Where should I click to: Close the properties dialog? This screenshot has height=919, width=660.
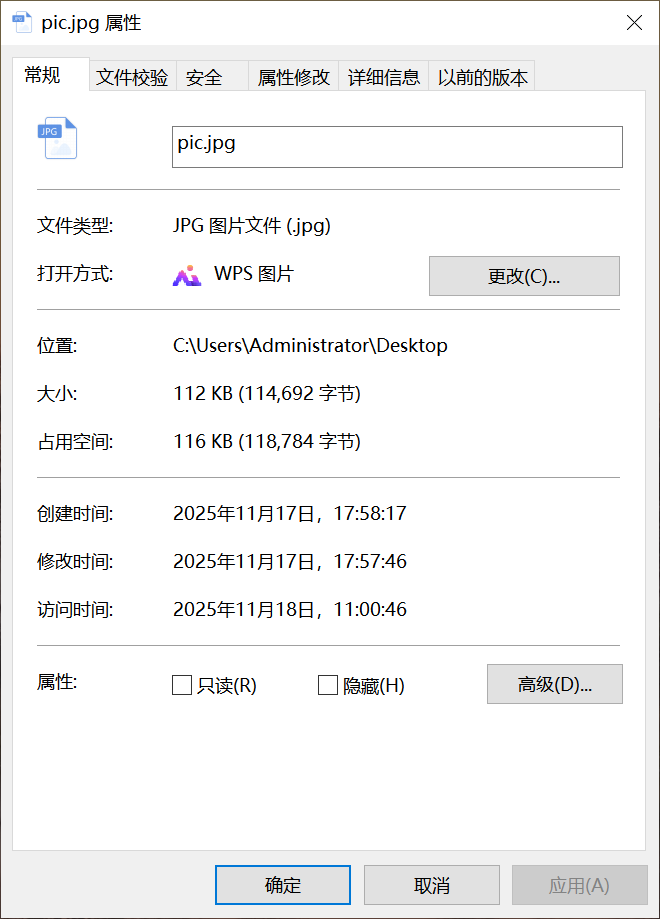click(634, 22)
